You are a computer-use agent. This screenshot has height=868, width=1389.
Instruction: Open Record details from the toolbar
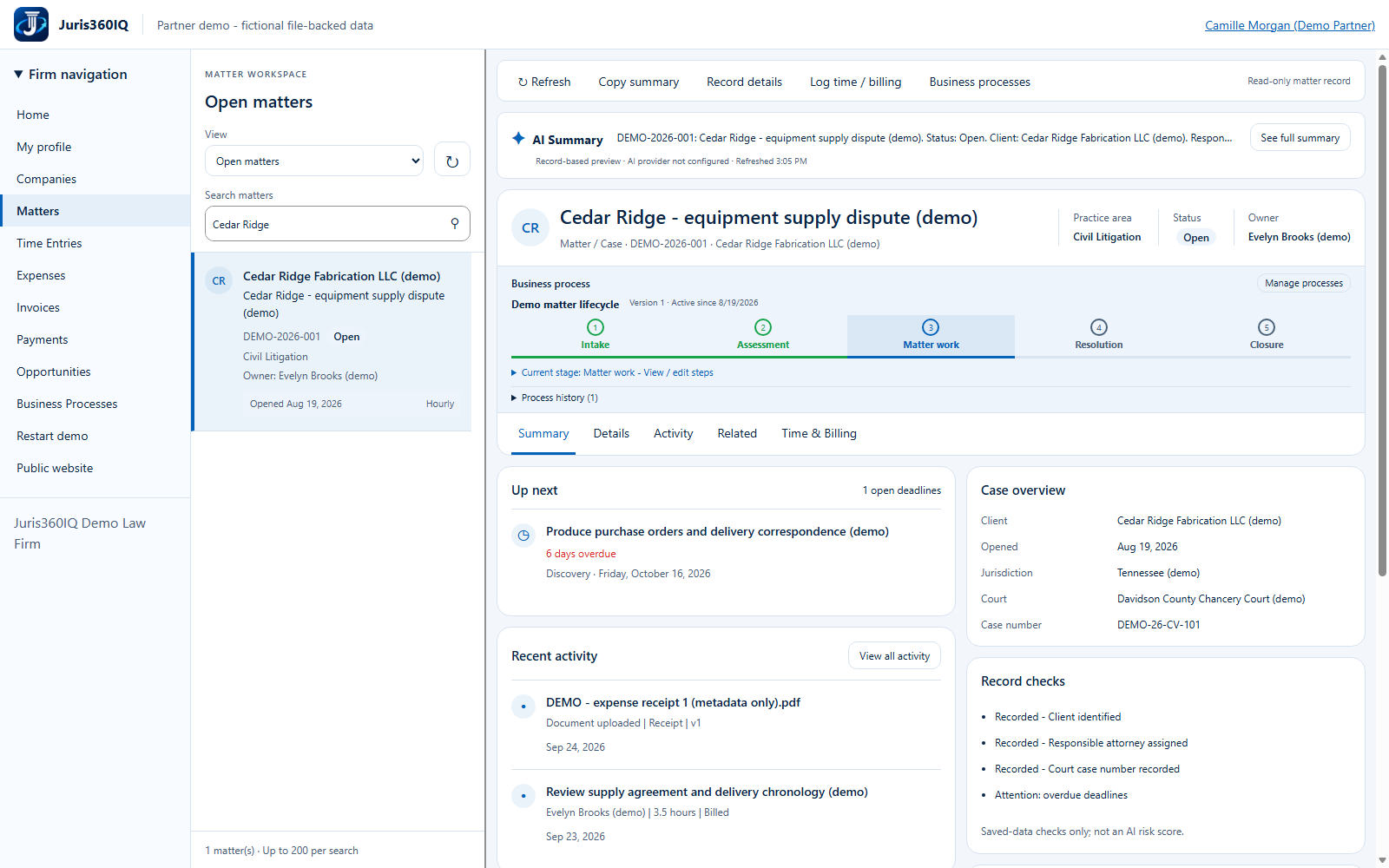pyautogui.click(x=744, y=82)
